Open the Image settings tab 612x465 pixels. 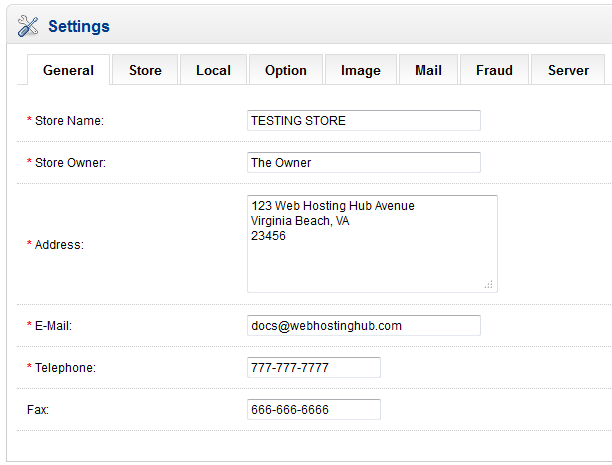click(x=360, y=70)
